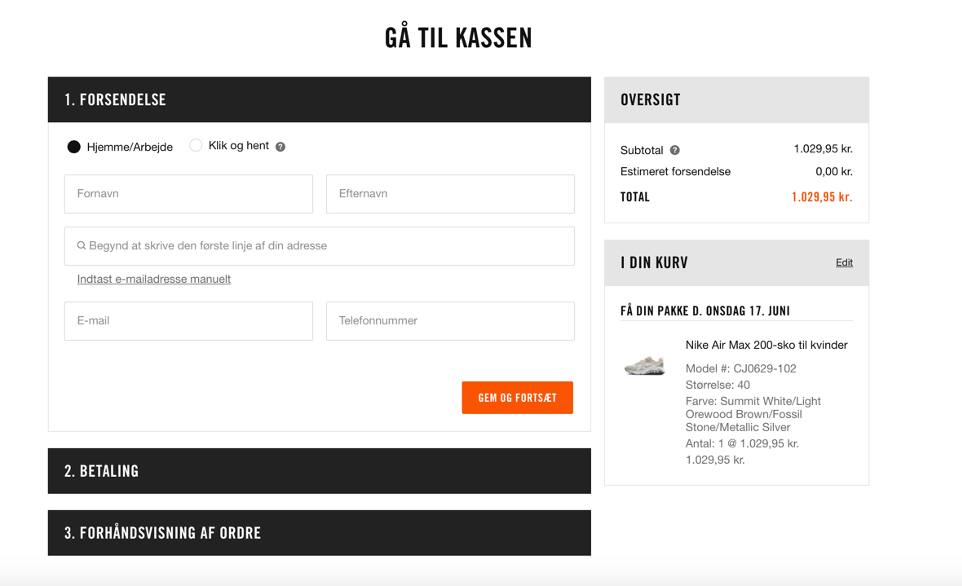962x586 pixels.
Task: Expand the 2. Betaling section
Action: pyautogui.click(x=319, y=471)
